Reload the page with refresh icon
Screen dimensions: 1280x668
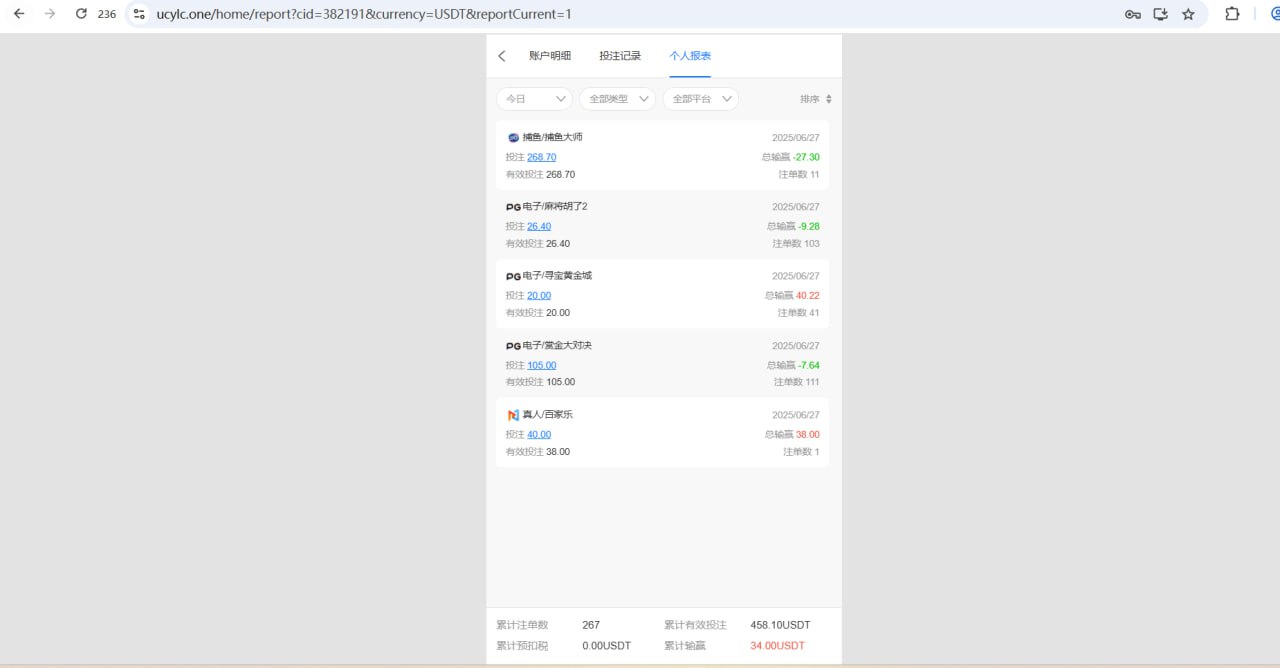[x=81, y=14]
